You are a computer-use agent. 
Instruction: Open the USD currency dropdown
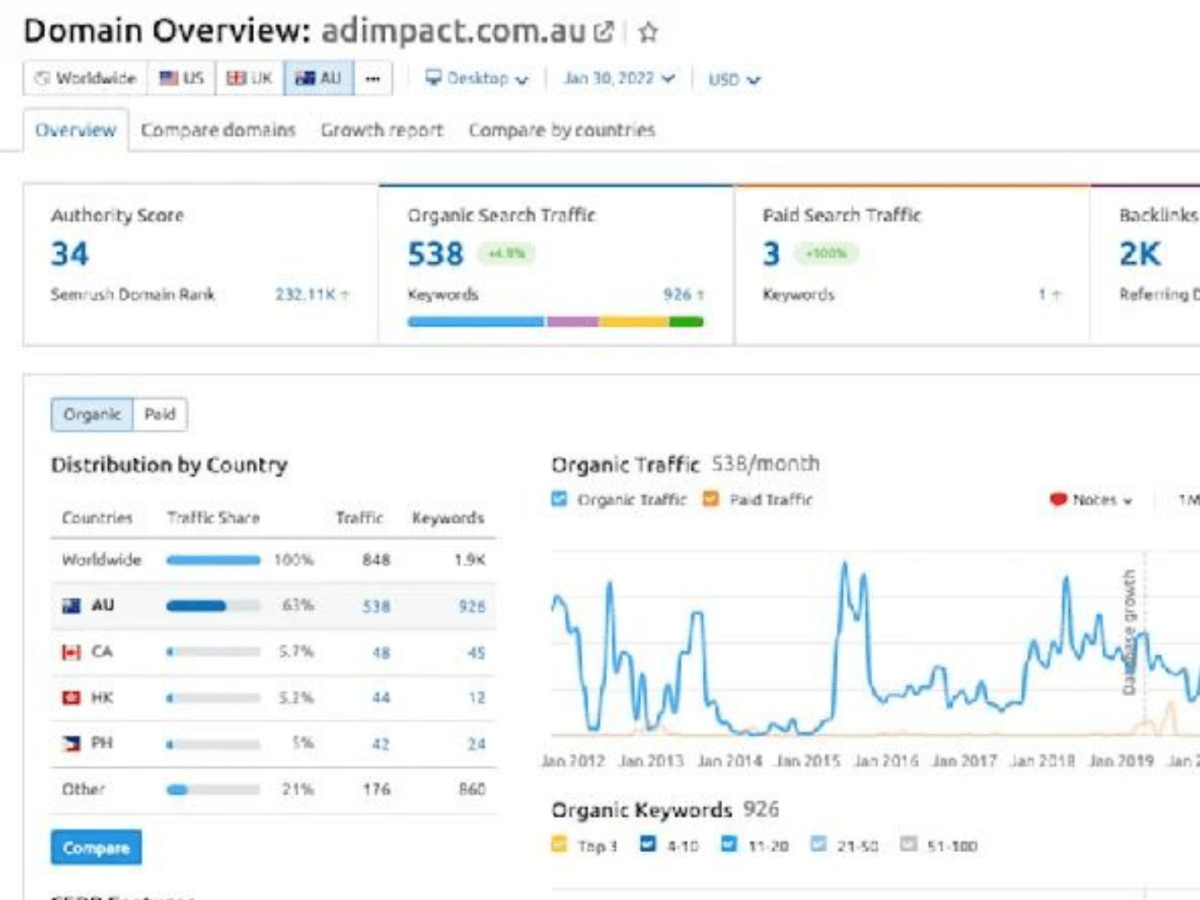734,79
